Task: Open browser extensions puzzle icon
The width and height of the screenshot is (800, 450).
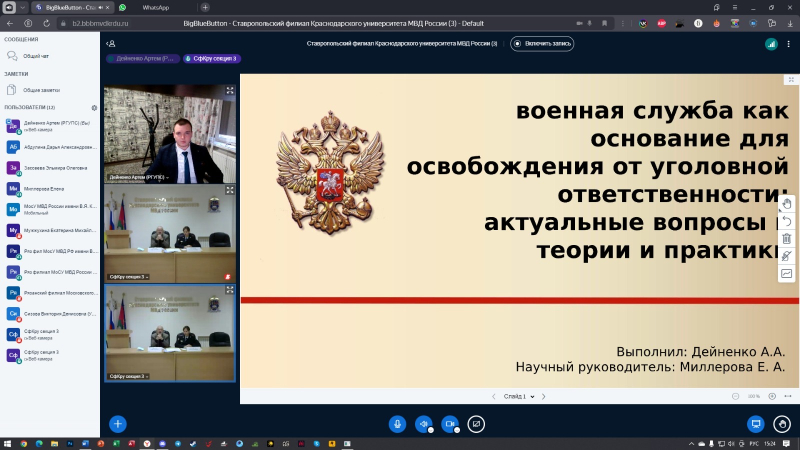Action: point(771,23)
